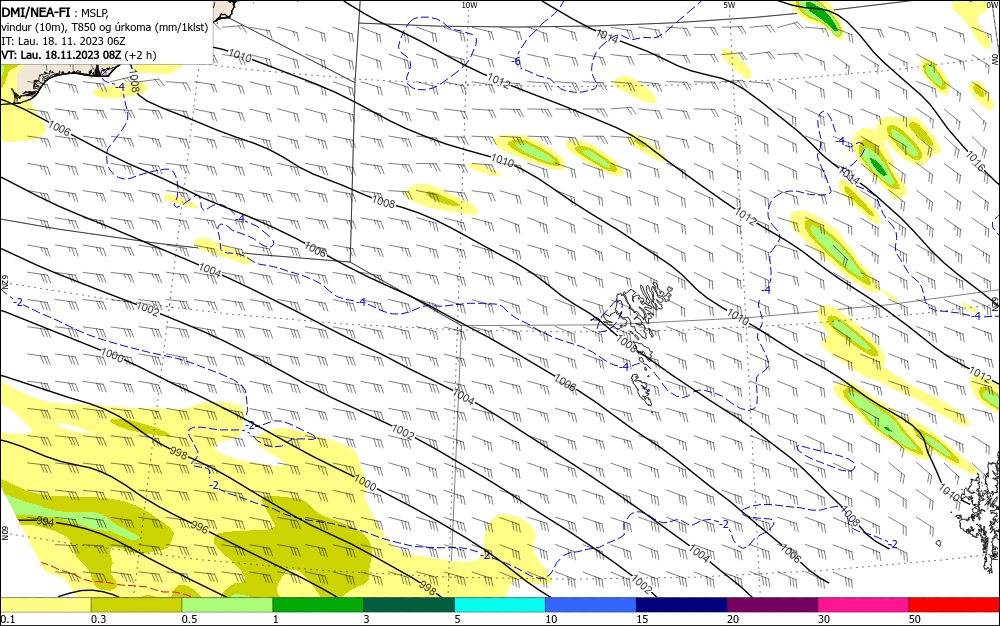
Task: Pick the blue 10–15 legend swatch
Action: 591,605
